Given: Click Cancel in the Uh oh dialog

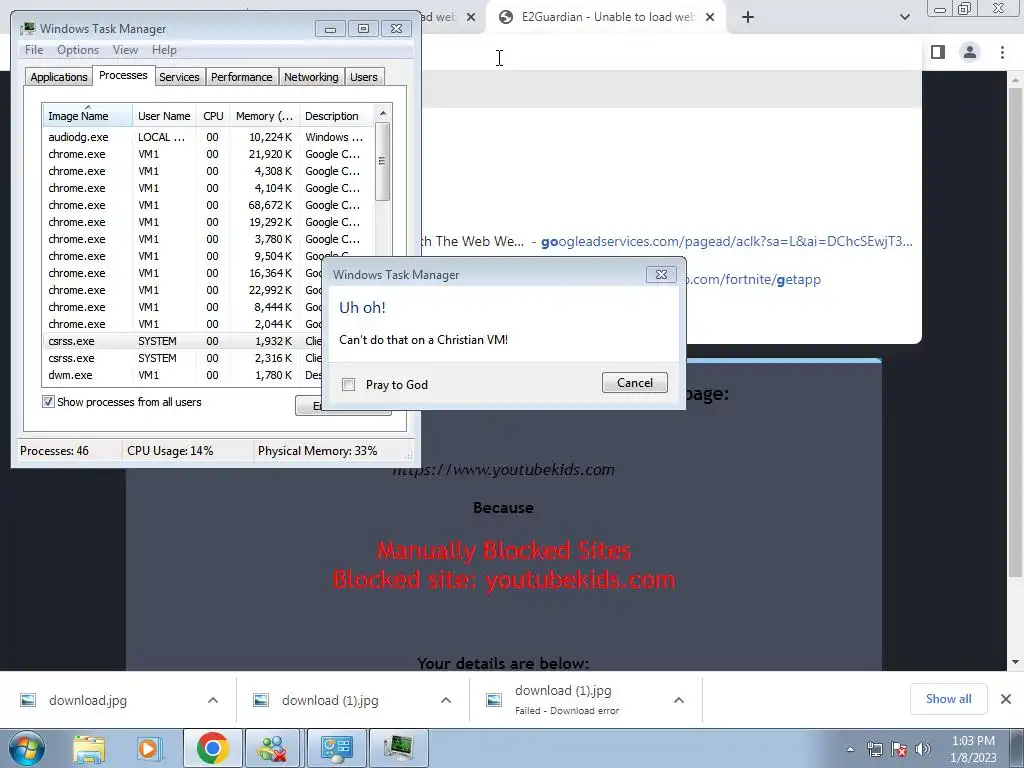Looking at the screenshot, I should [635, 383].
